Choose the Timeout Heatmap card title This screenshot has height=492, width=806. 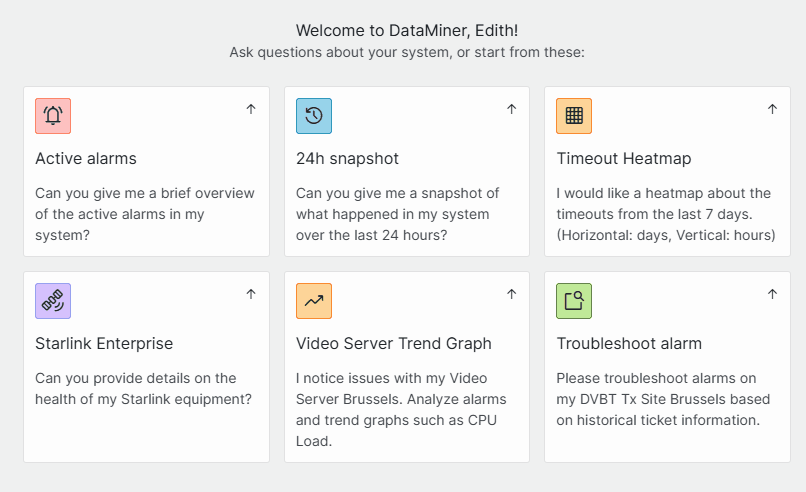pos(624,159)
